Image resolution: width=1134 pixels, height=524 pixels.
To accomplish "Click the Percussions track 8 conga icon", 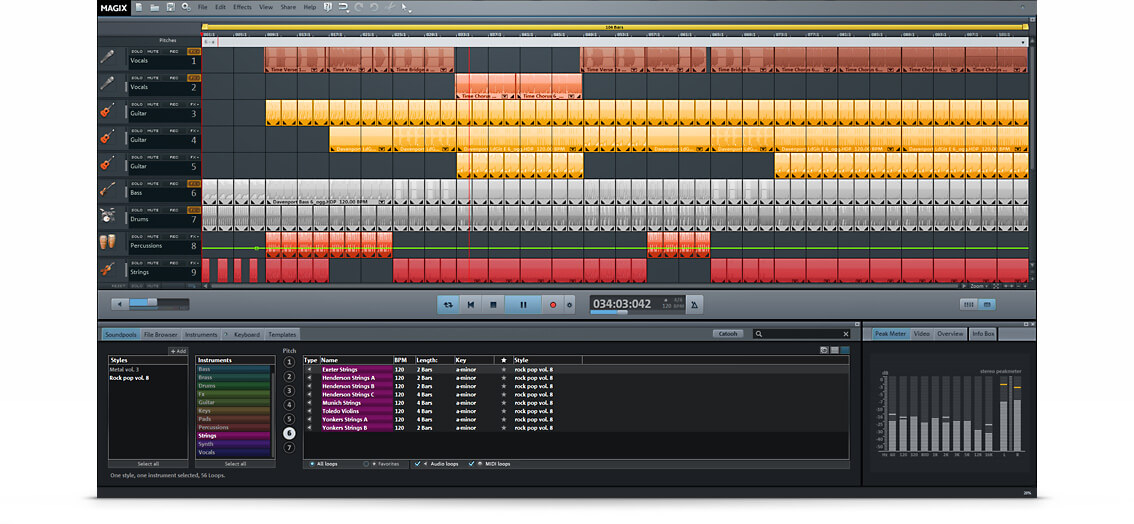I will click(107, 243).
